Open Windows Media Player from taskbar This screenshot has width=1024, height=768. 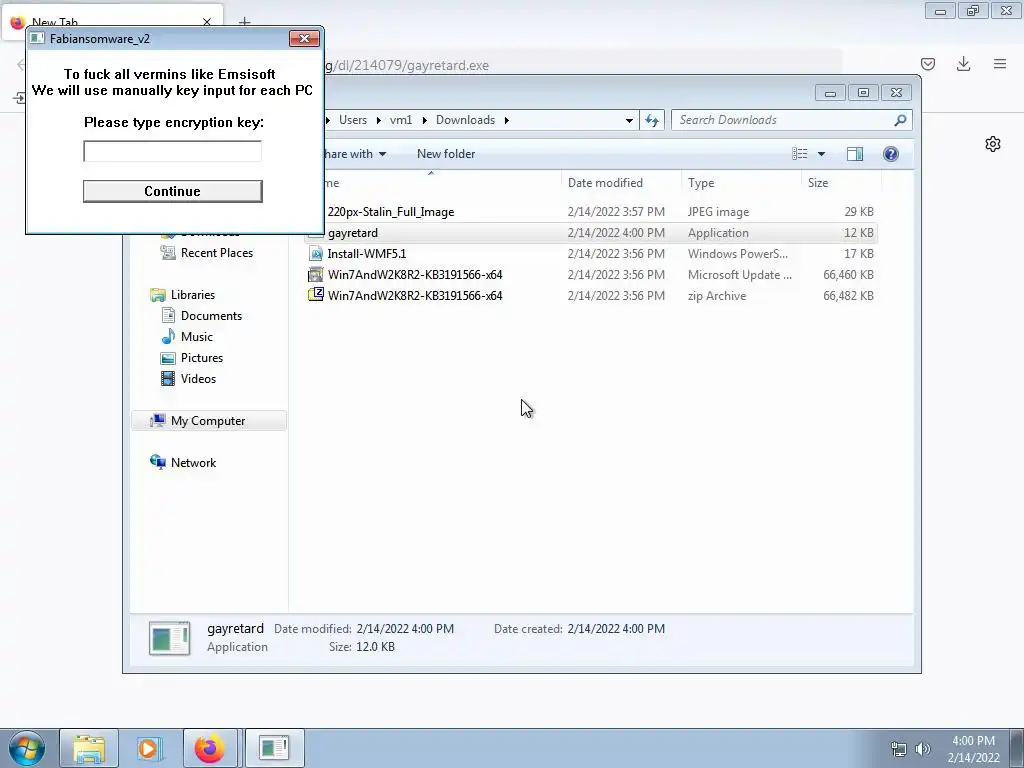coord(149,748)
